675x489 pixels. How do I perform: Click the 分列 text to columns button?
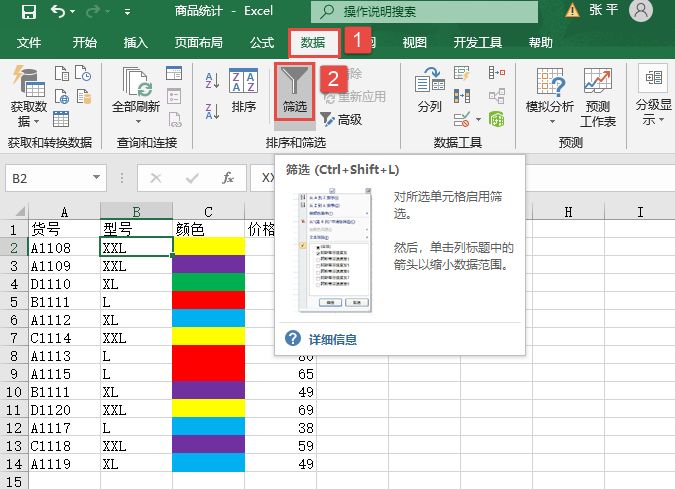430,90
